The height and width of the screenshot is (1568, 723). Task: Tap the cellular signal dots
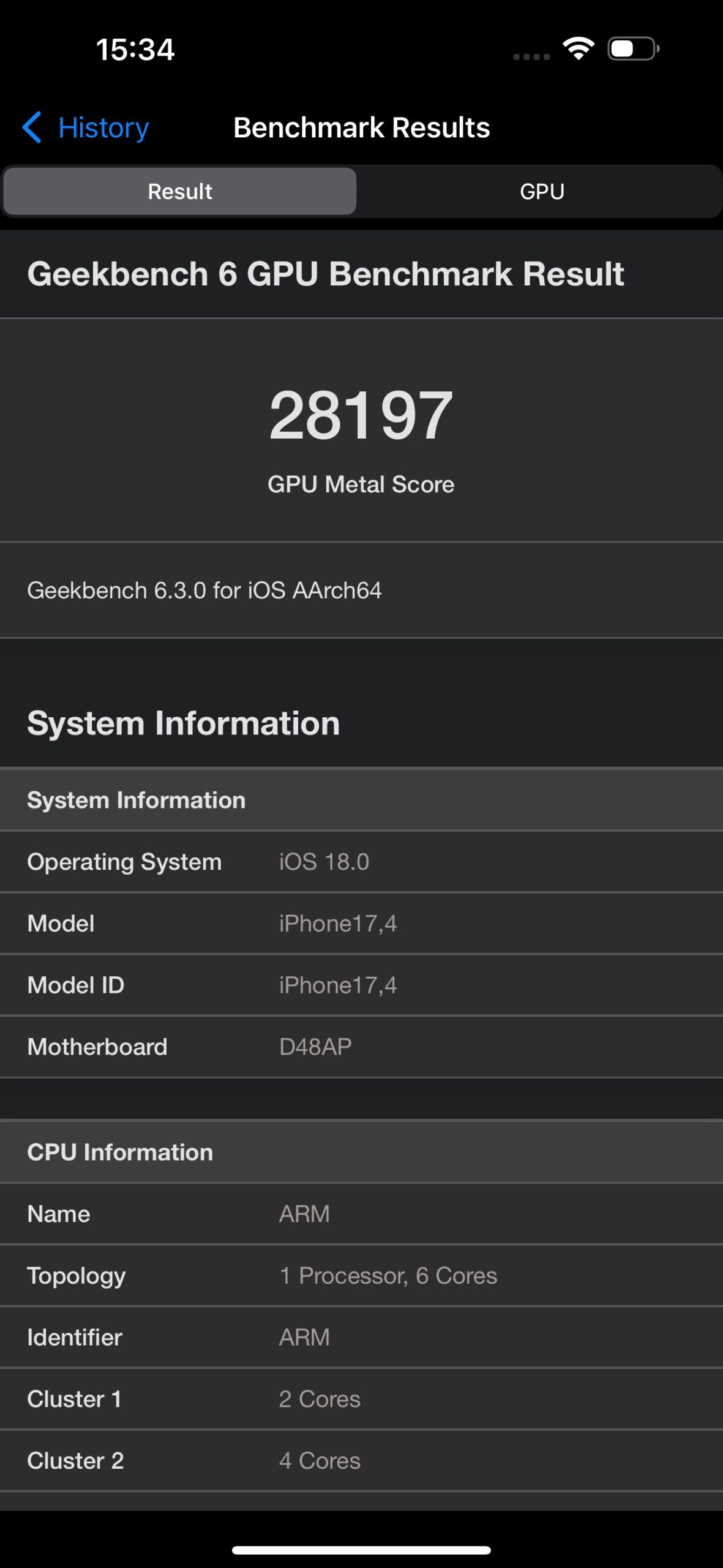pos(531,57)
